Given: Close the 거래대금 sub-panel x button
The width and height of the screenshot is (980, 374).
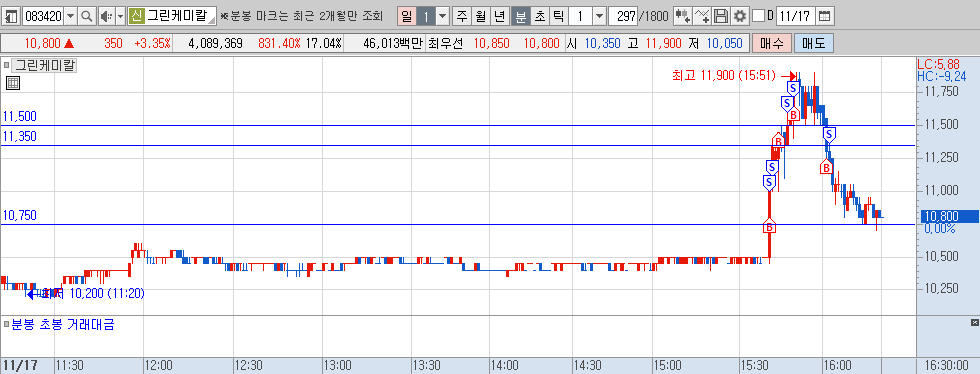Looking at the screenshot, I should coord(974,322).
